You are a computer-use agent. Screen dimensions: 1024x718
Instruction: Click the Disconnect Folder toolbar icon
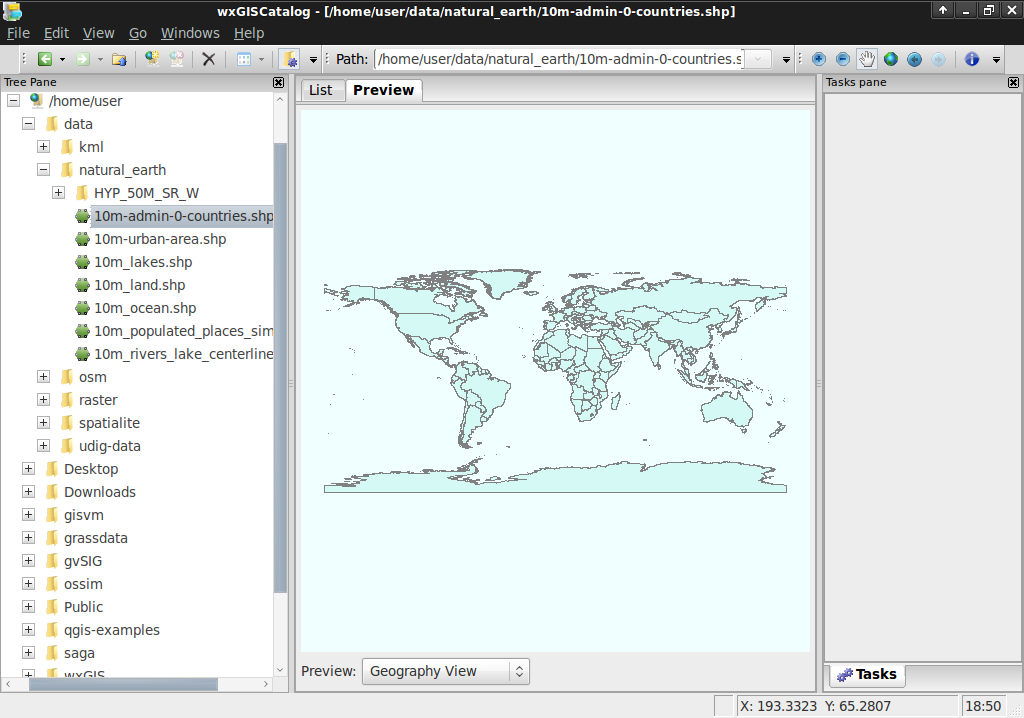177,58
